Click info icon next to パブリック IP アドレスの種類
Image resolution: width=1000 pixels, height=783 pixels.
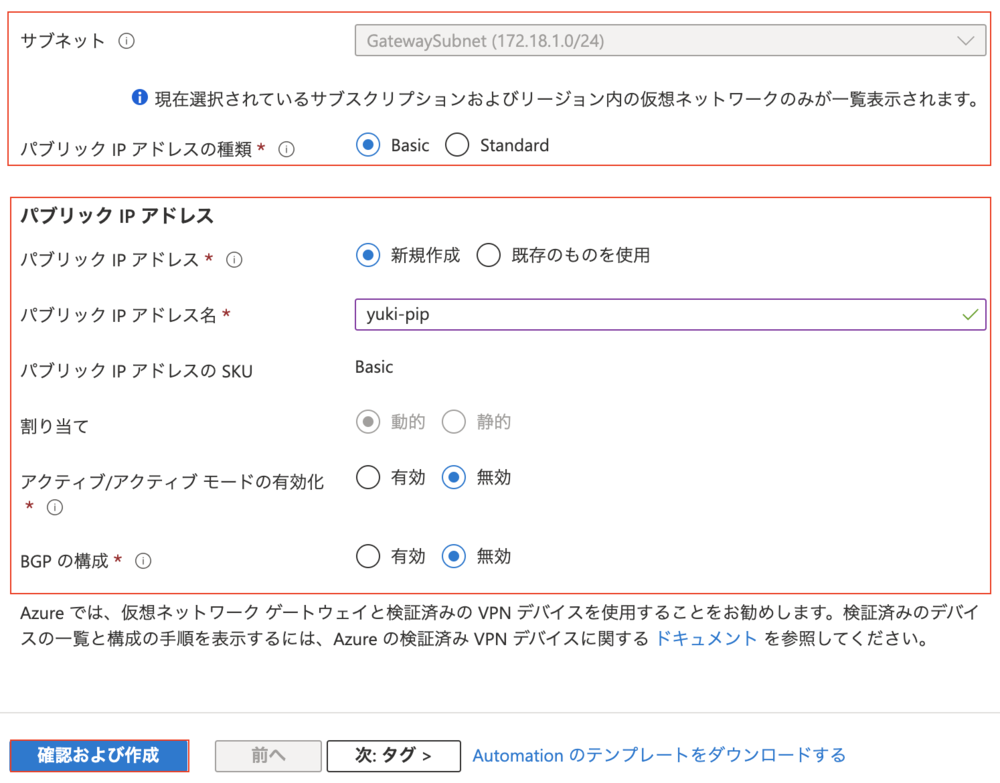tap(287, 149)
